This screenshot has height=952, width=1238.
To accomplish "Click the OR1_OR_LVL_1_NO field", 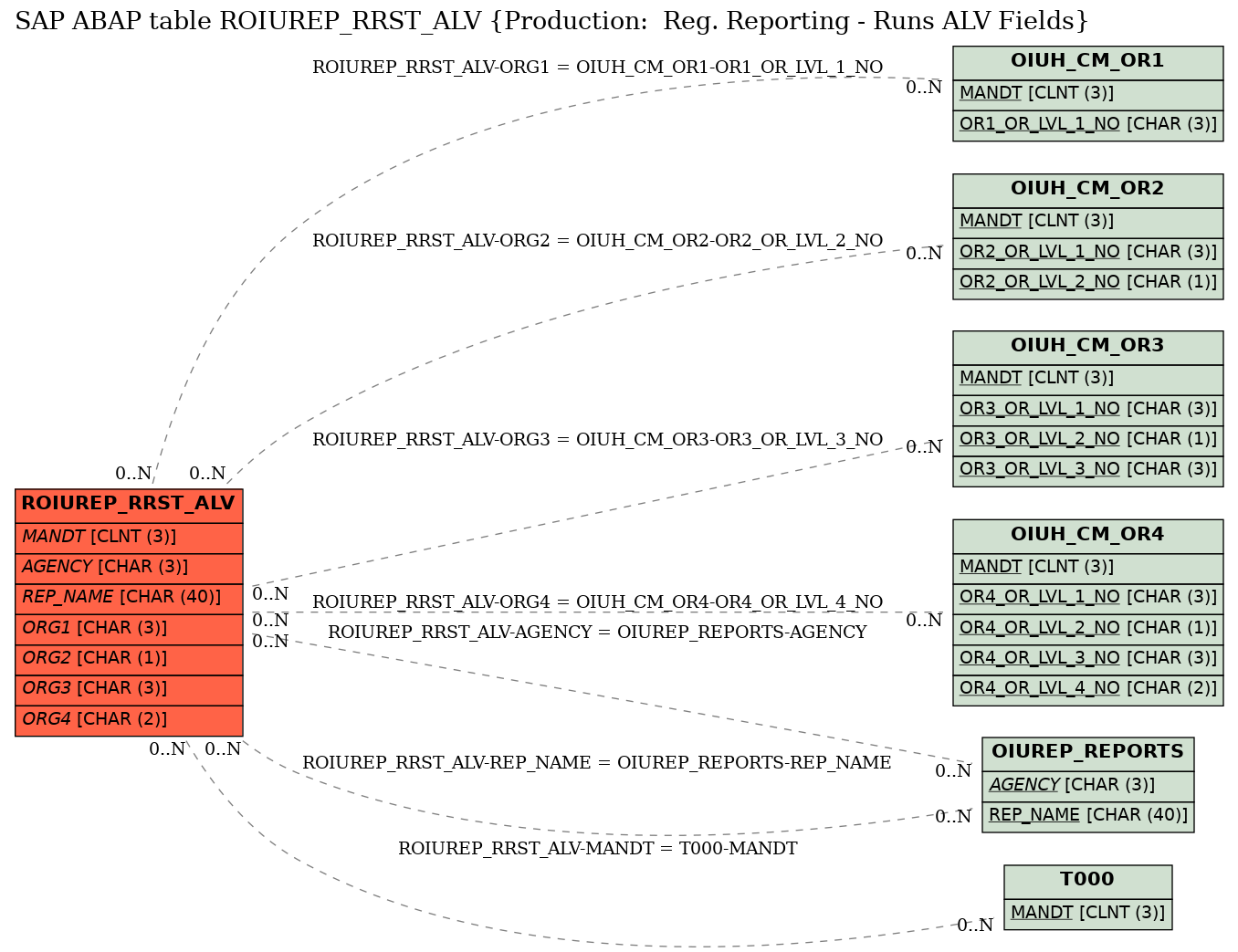I will tap(1087, 125).
